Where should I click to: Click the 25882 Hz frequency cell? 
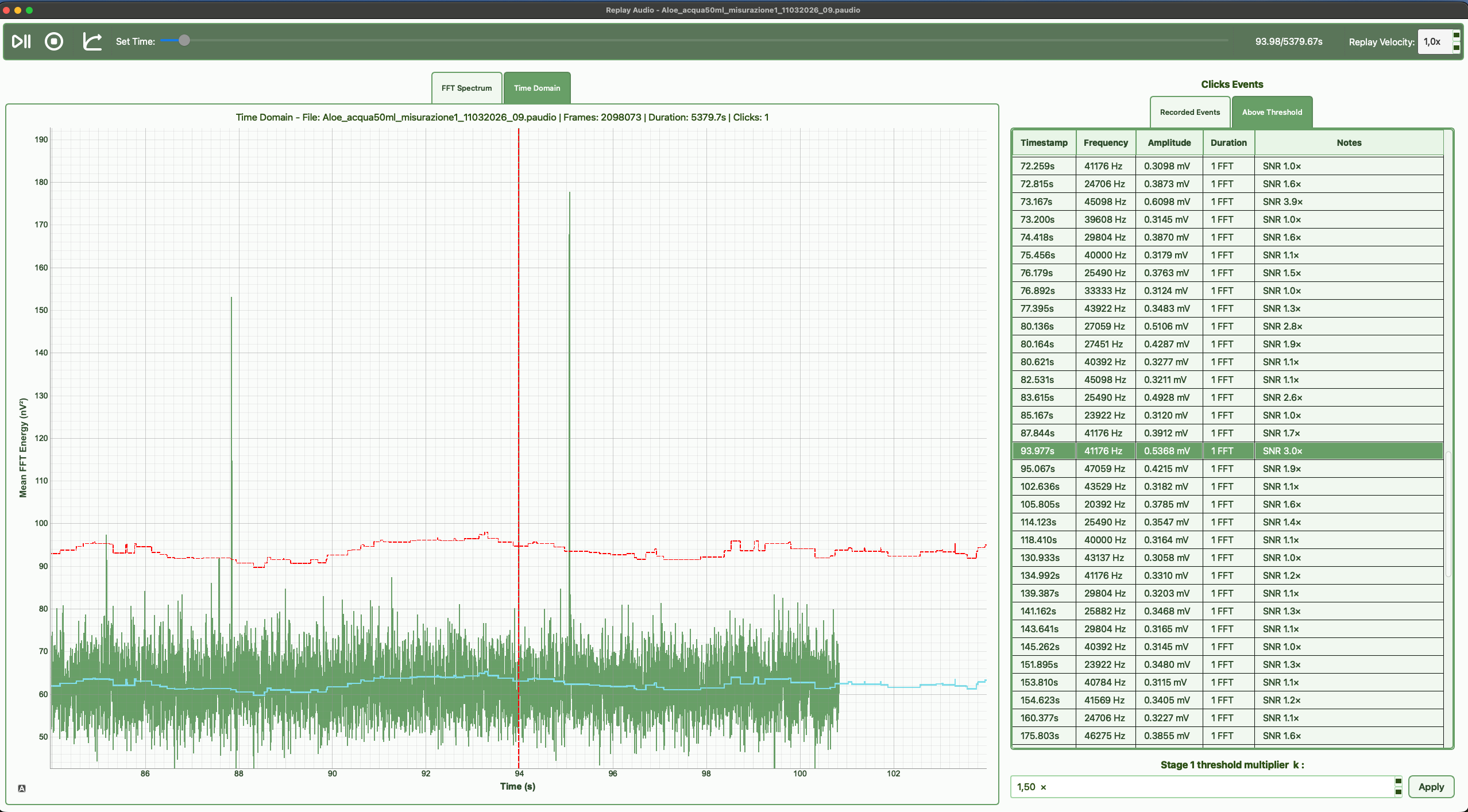[1106, 611]
